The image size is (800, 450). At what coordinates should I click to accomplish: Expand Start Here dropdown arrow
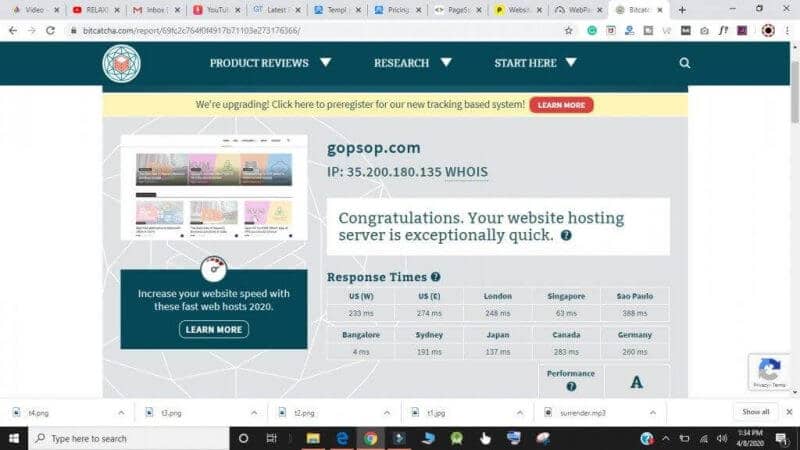tap(571, 62)
